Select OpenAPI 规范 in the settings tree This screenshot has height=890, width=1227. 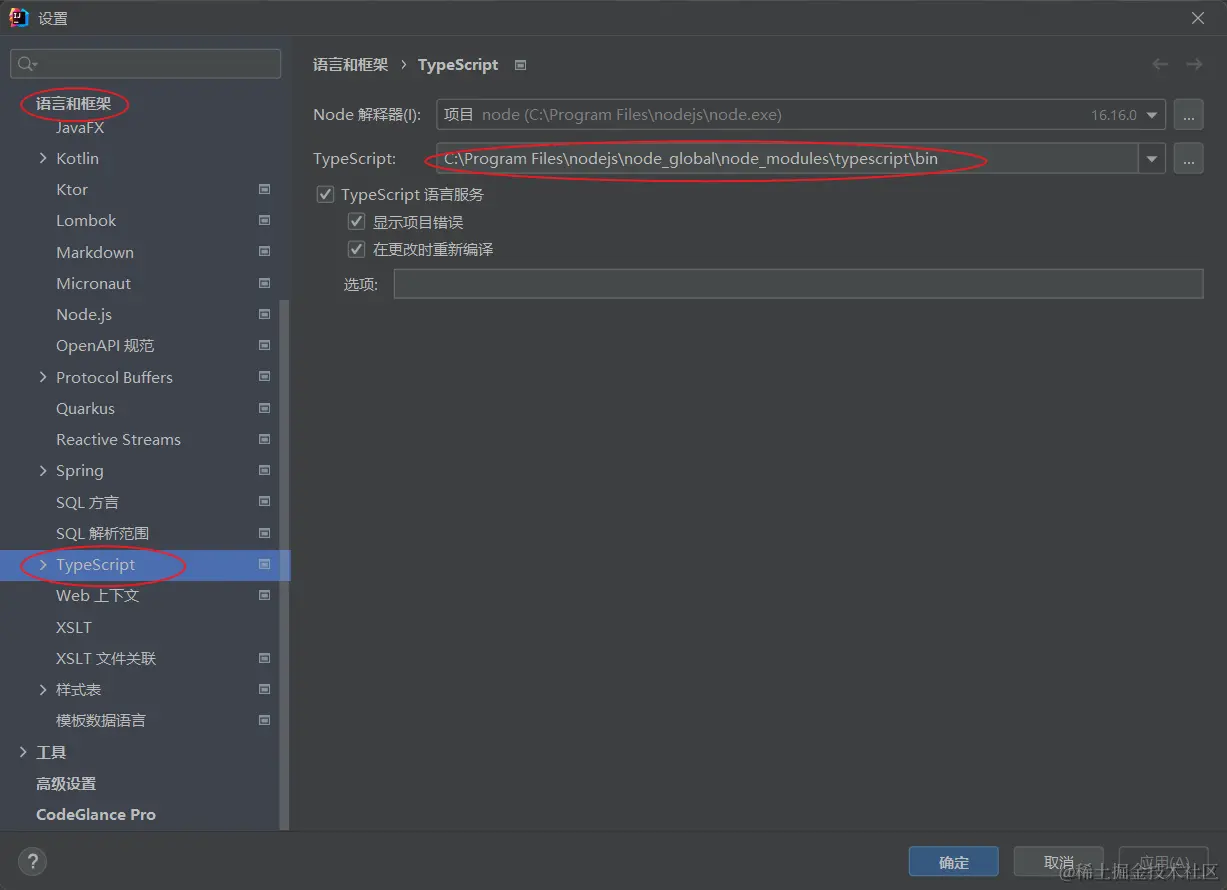(x=105, y=345)
